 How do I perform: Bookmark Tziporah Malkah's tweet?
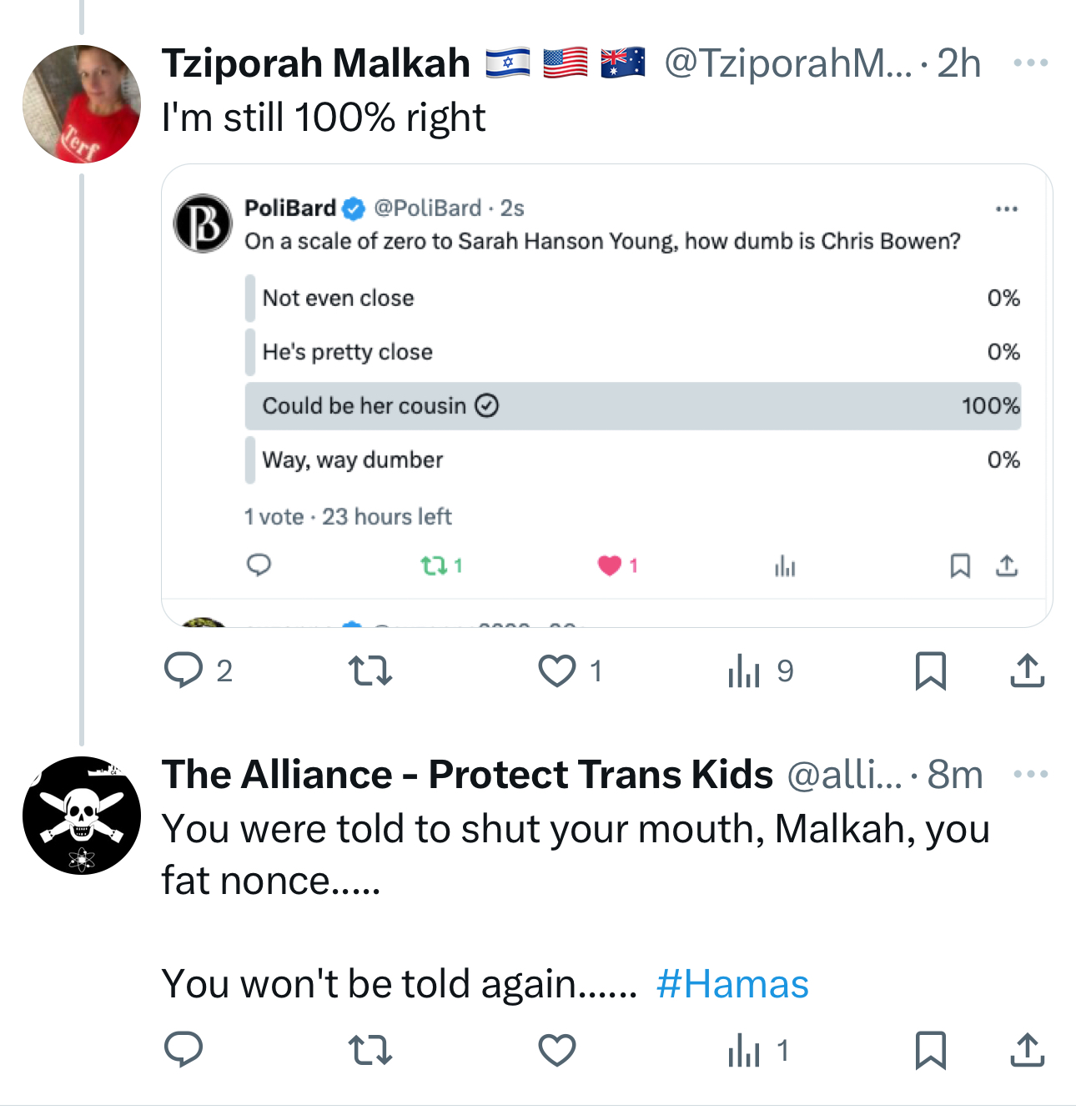point(930,670)
